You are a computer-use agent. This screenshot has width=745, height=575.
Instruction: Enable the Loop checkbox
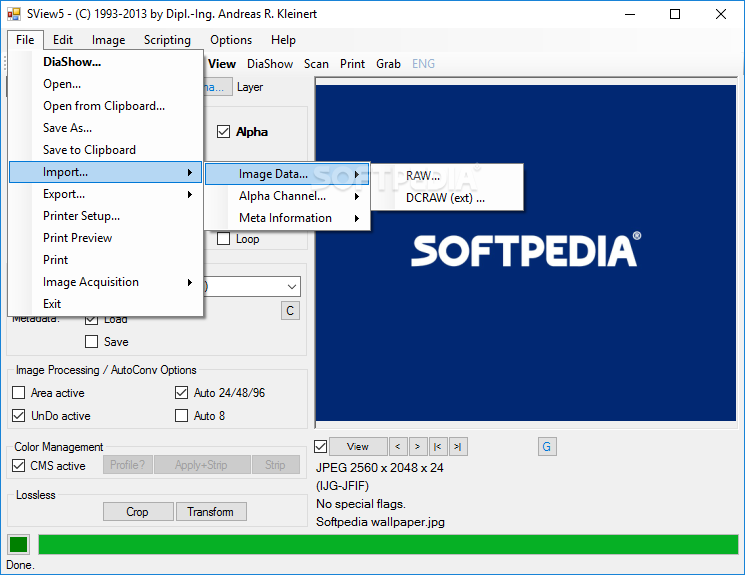click(x=223, y=239)
